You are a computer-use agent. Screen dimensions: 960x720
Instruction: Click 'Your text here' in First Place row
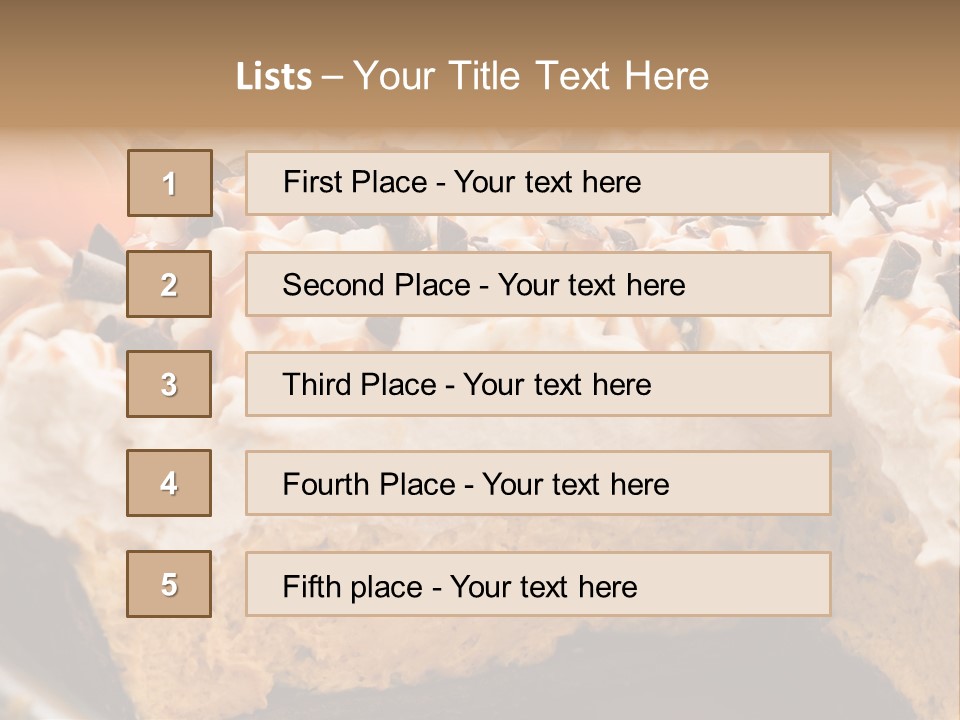click(547, 182)
